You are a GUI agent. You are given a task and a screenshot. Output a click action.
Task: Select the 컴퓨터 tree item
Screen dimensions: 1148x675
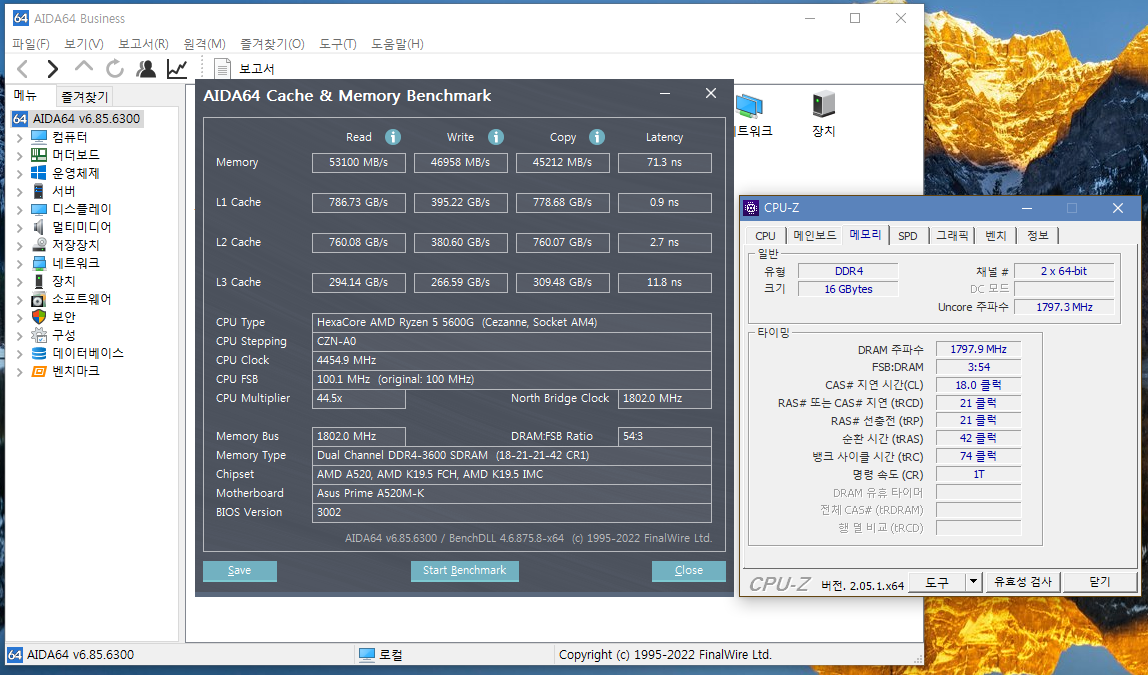[x=70, y=137]
